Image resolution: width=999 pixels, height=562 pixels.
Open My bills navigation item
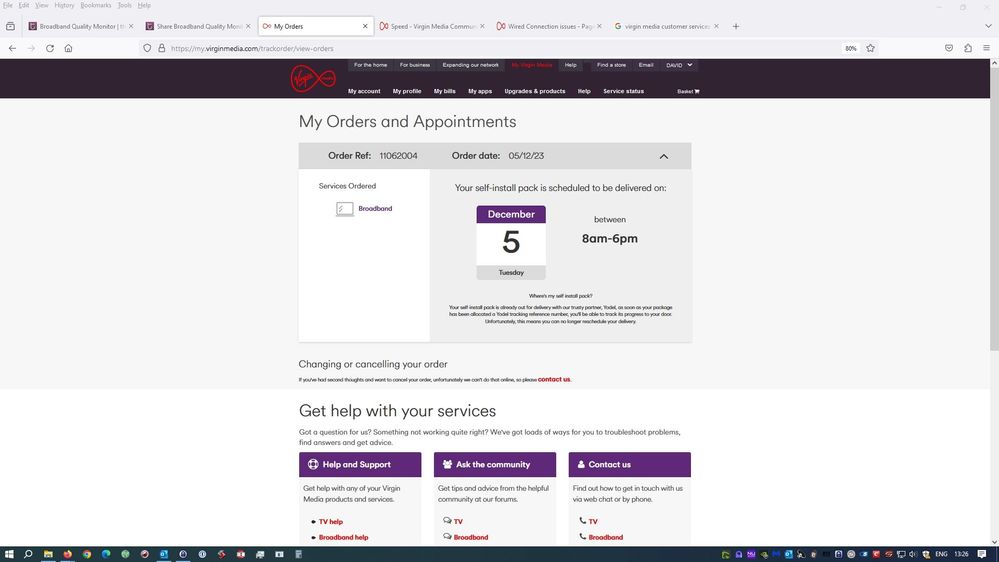pyautogui.click(x=444, y=91)
